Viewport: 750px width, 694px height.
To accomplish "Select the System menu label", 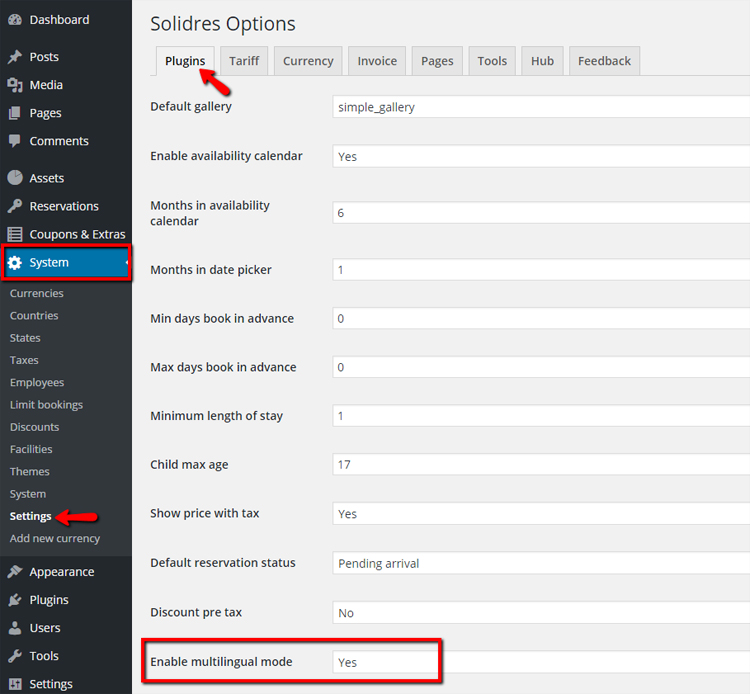I will tap(49, 263).
